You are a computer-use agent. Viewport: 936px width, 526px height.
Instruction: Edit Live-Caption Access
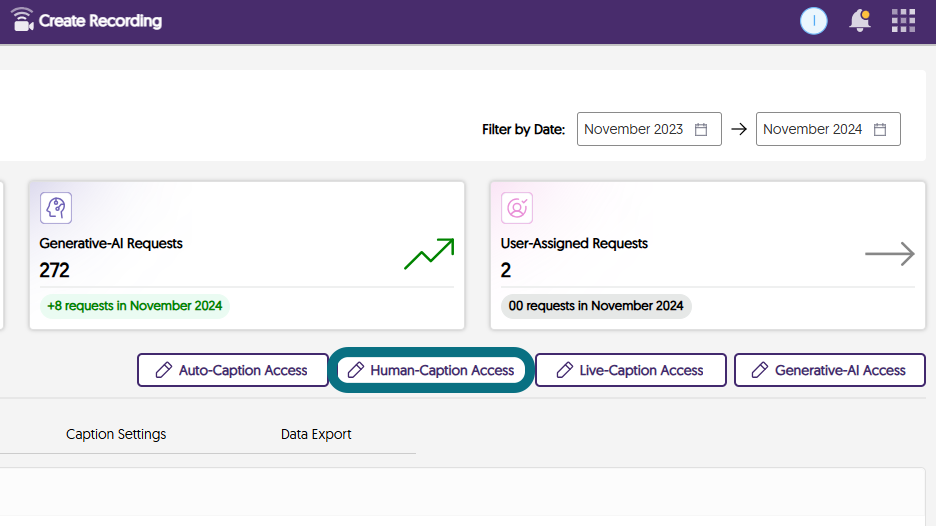tap(630, 370)
